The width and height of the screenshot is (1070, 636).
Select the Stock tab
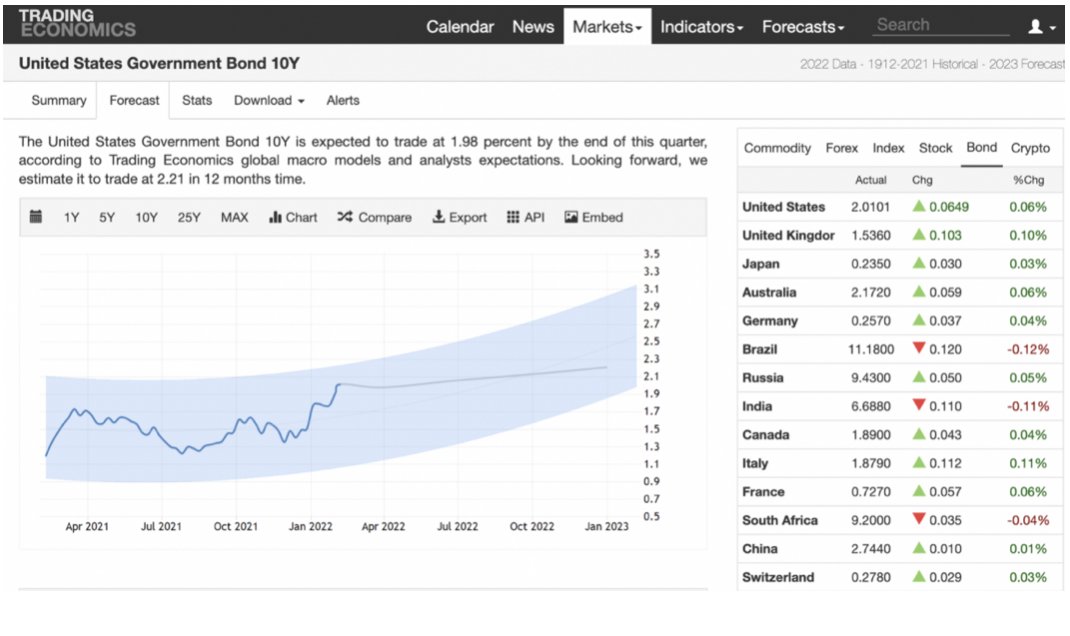[935, 148]
